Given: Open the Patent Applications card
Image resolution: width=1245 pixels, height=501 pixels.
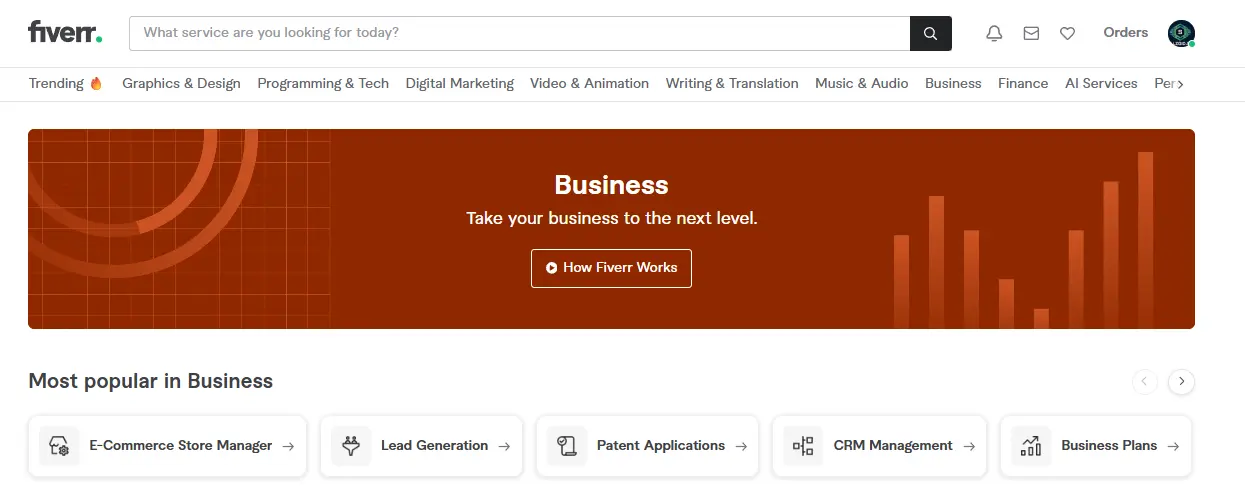Looking at the screenshot, I should (647, 446).
